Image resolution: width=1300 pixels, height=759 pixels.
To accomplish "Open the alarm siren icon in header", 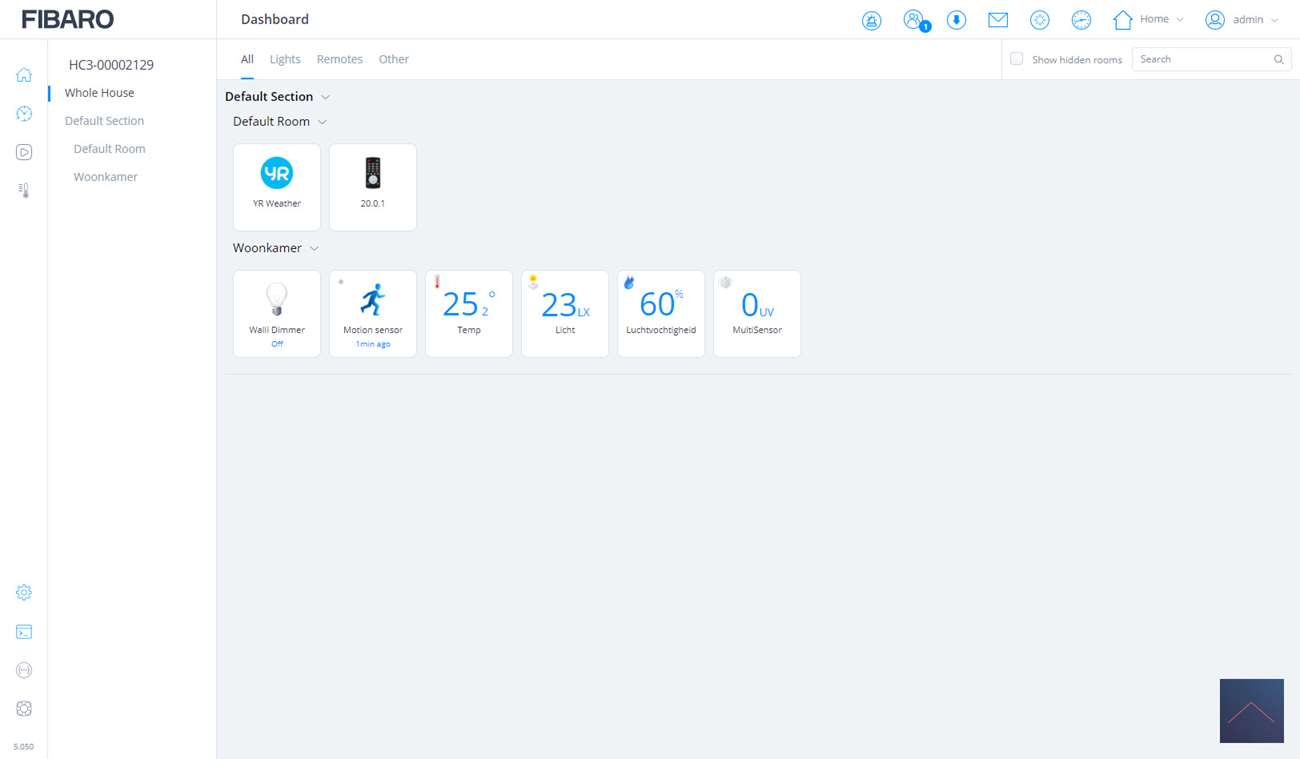I will click(871, 20).
